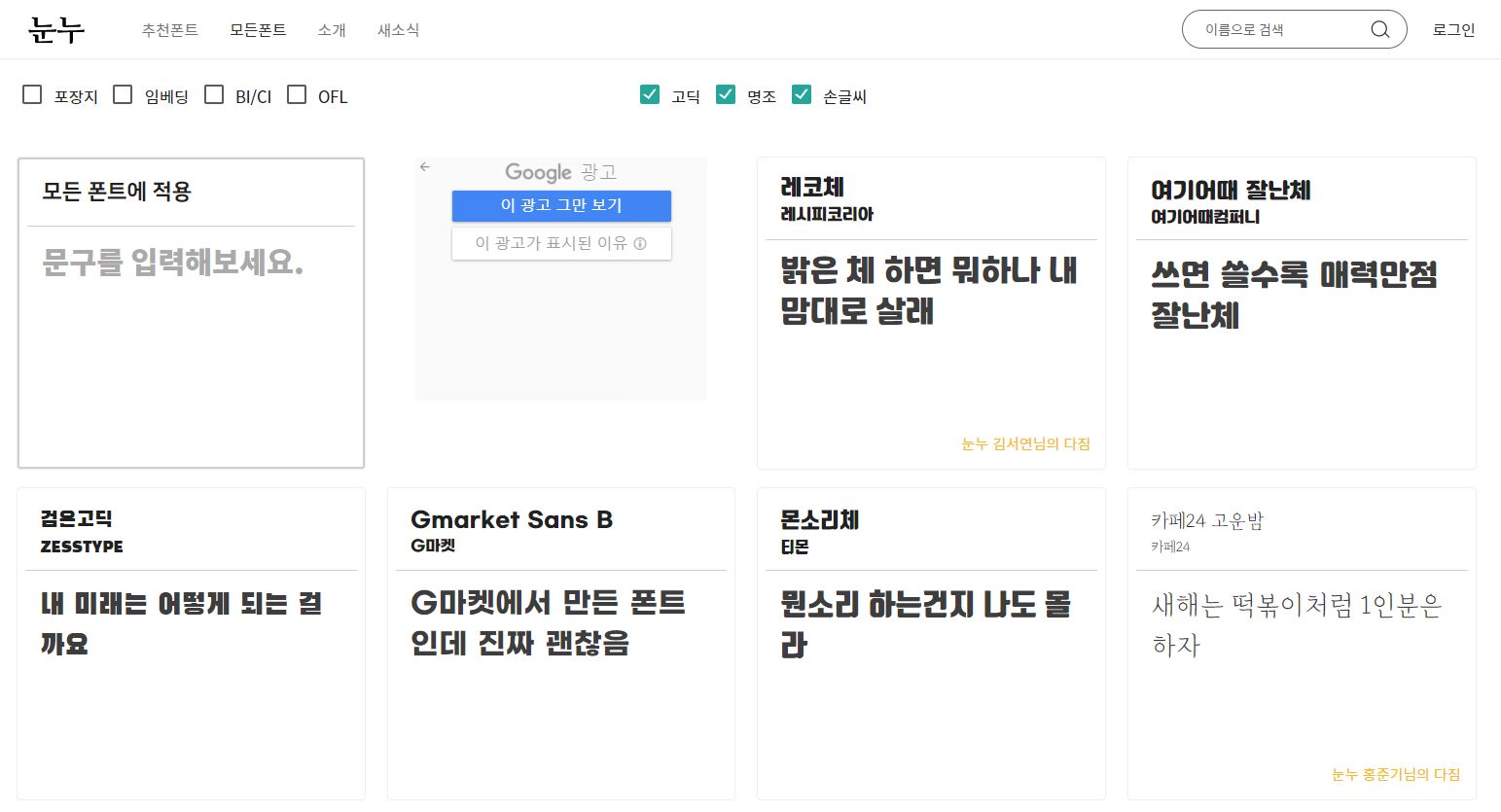1501x812 pixels.
Task: Open the Gmarket Sans B font title
Action: (x=512, y=519)
